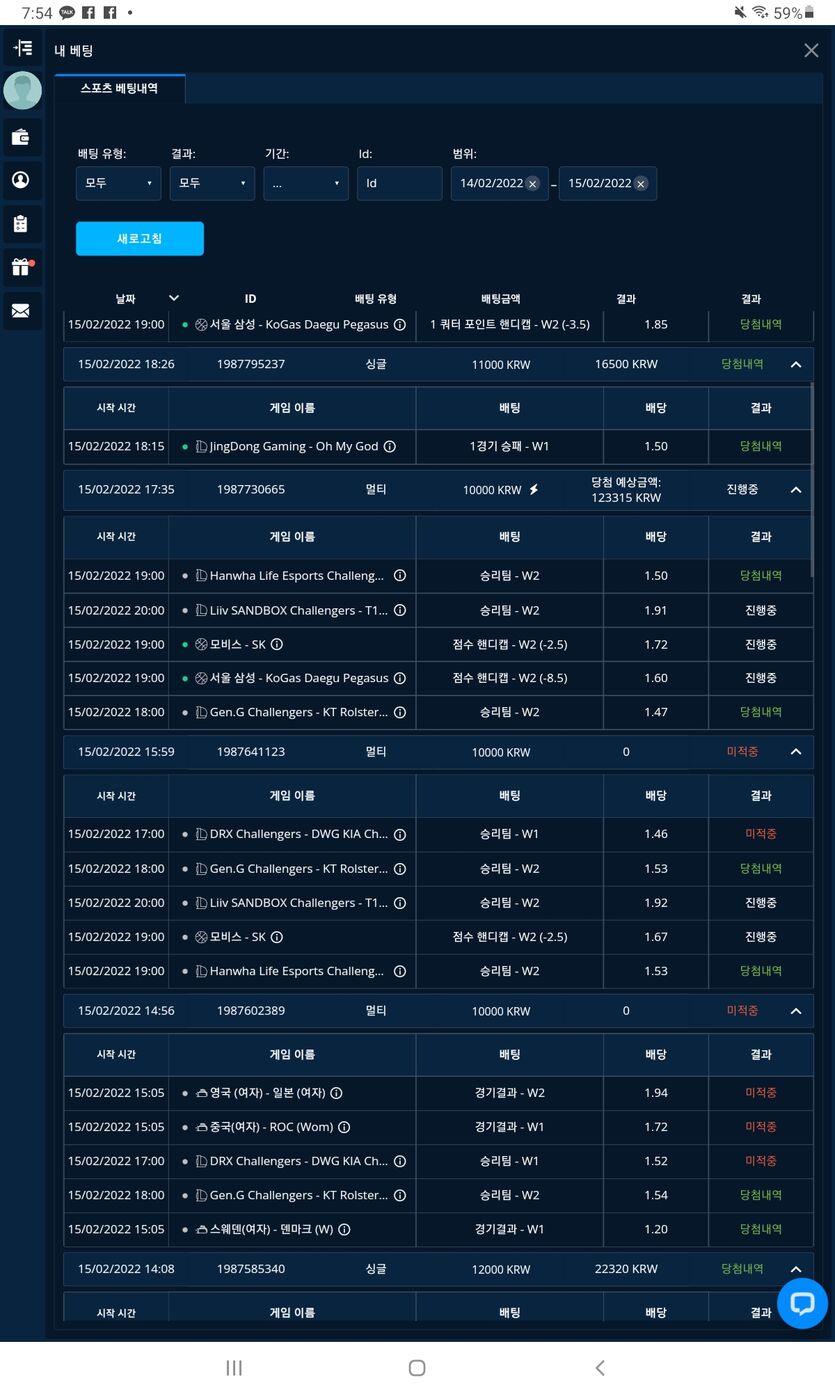The height and width of the screenshot is (1392, 835).
Task: Show info for 모비스 - SK with odds 1.72
Action: pos(277,644)
